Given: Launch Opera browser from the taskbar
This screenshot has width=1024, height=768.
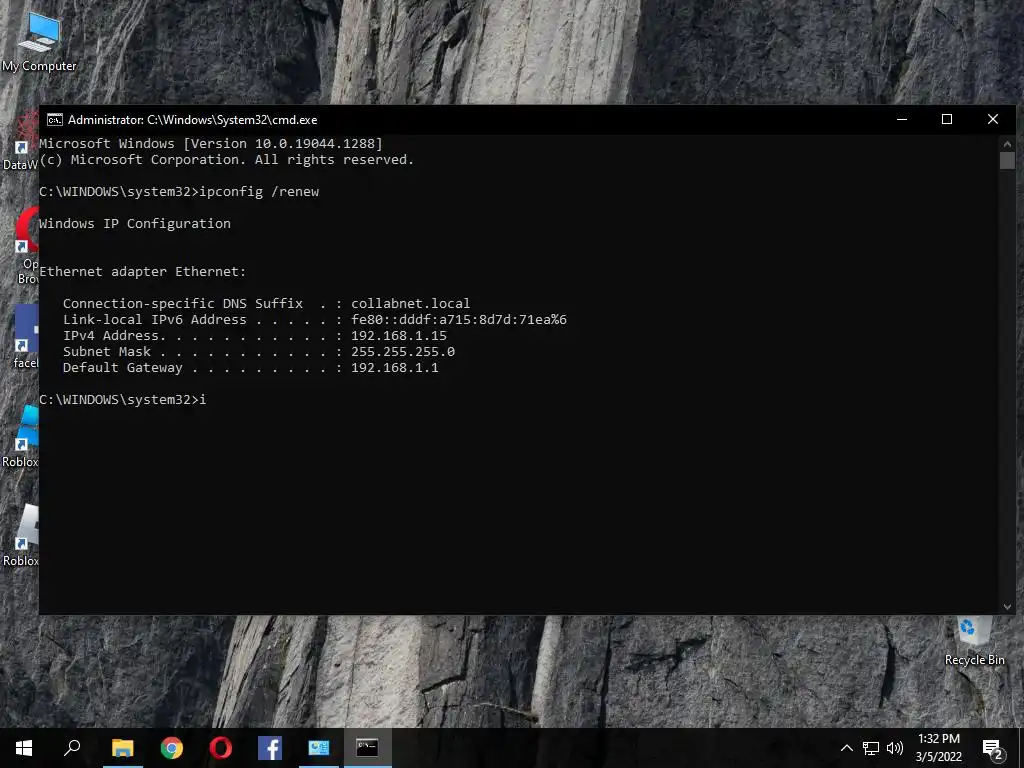Looking at the screenshot, I should pos(221,748).
